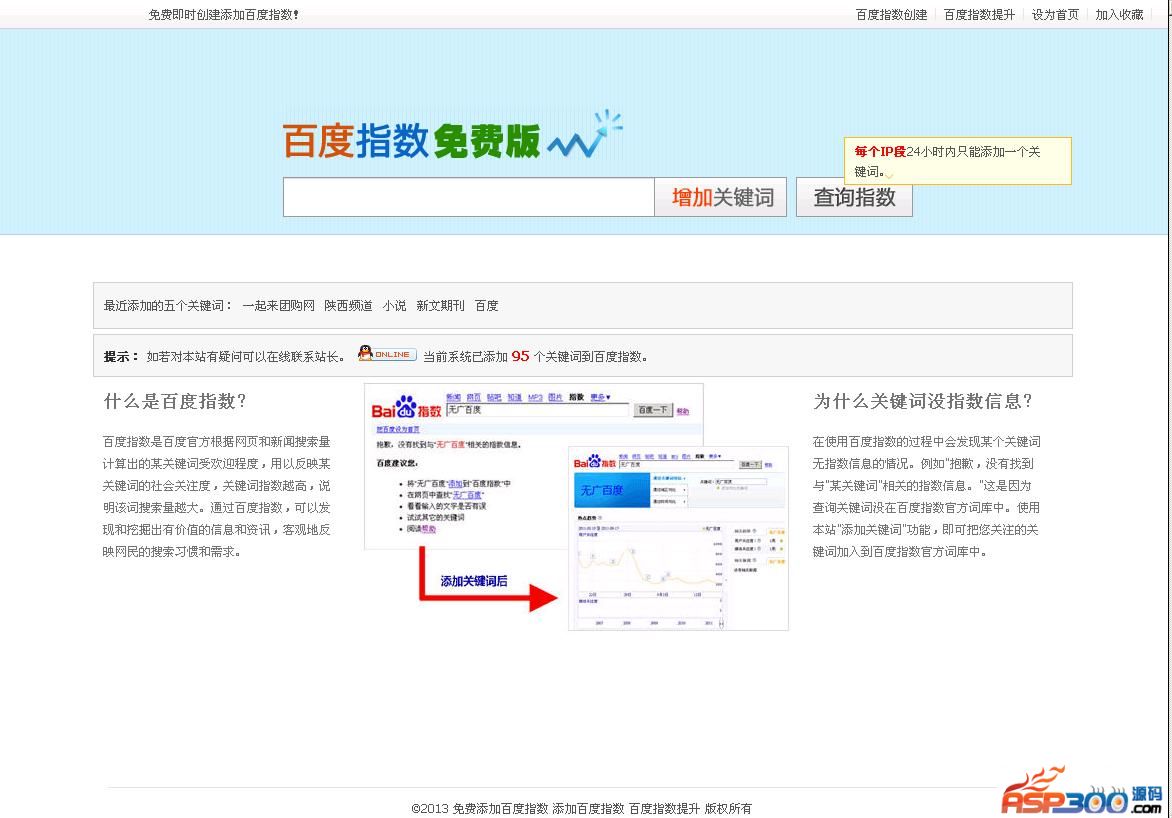Screen dimensions: 1172x818
Task: Open recent keyword 百度
Action: point(487,306)
